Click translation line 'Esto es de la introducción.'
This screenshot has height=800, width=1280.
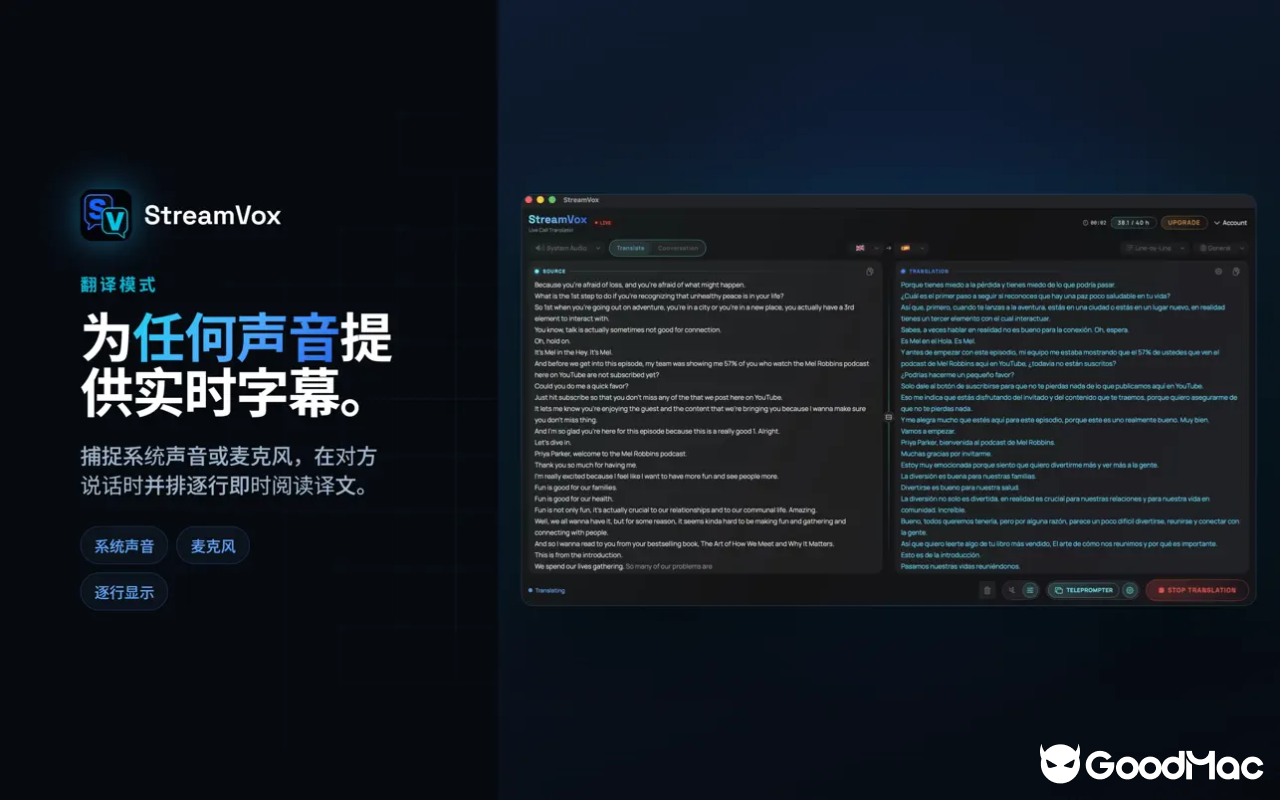click(940, 555)
